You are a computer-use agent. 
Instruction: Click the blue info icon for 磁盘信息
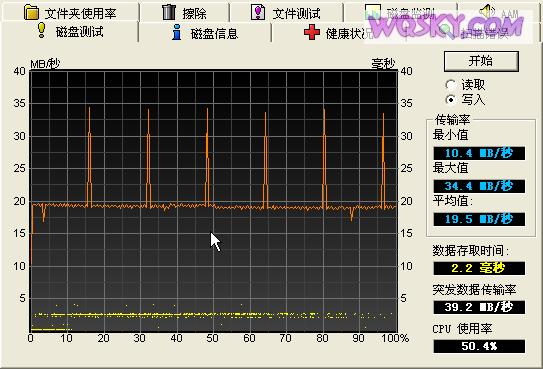[x=177, y=32]
